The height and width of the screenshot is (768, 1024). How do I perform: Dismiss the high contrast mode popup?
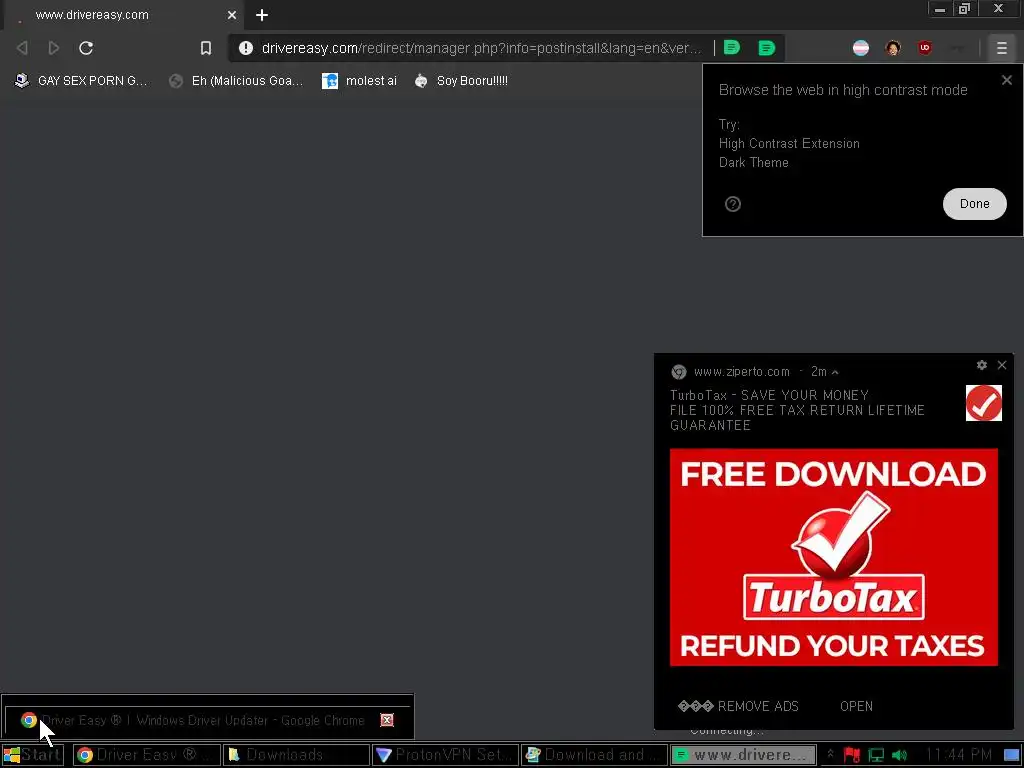point(1006,80)
